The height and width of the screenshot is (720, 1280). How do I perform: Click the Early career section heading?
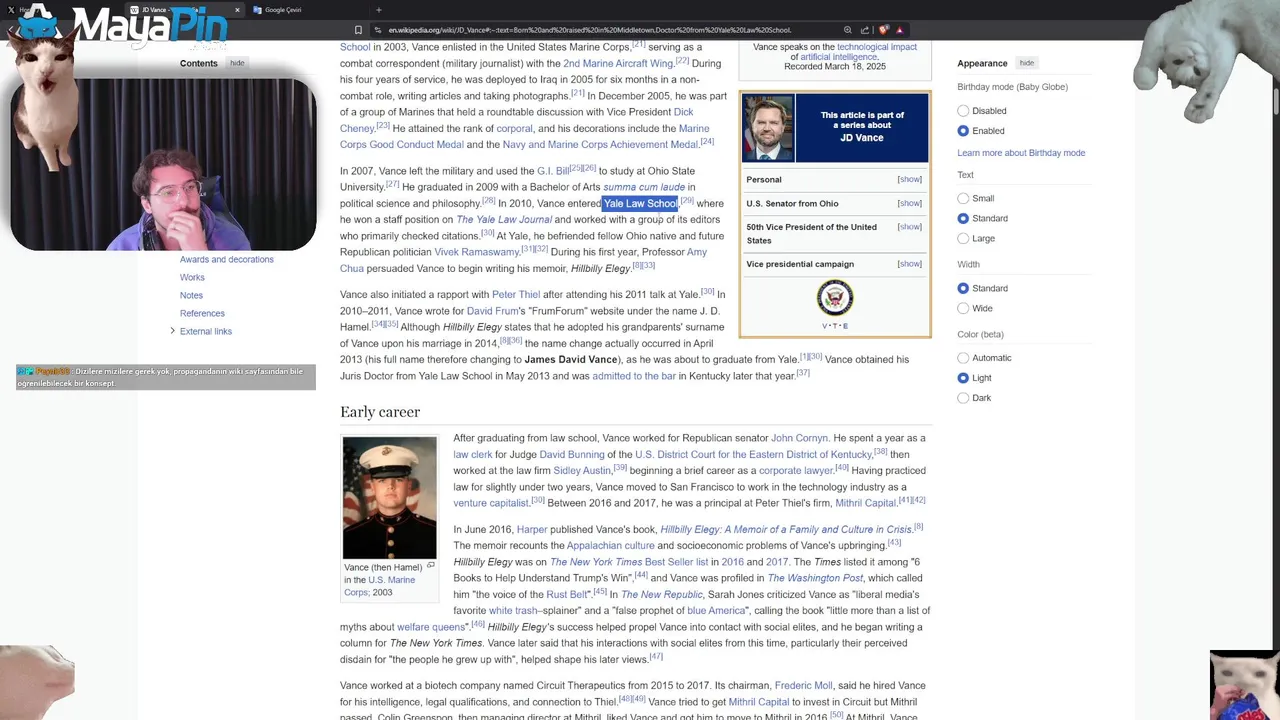coord(380,412)
